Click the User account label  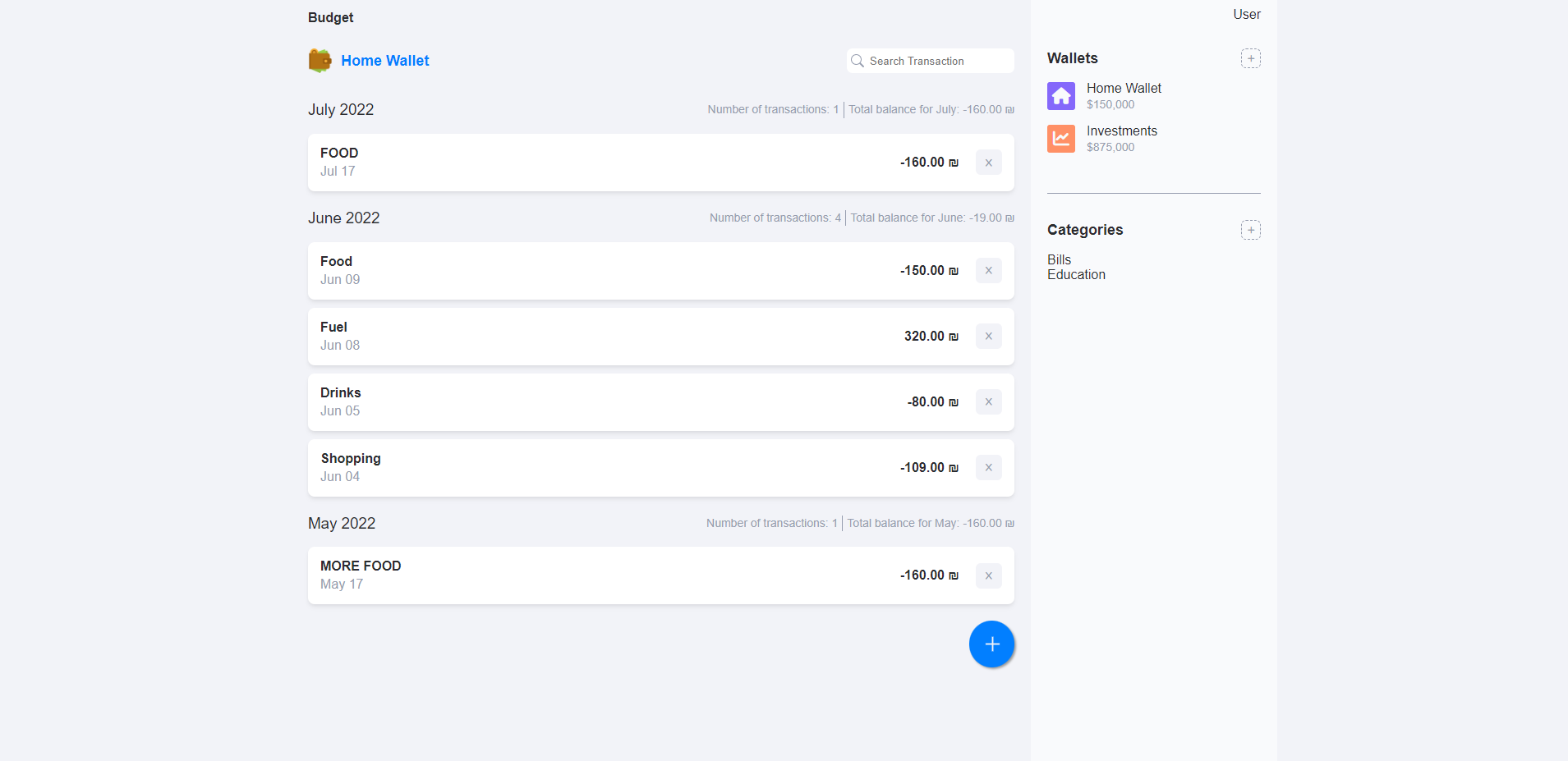pos(1245,14)
